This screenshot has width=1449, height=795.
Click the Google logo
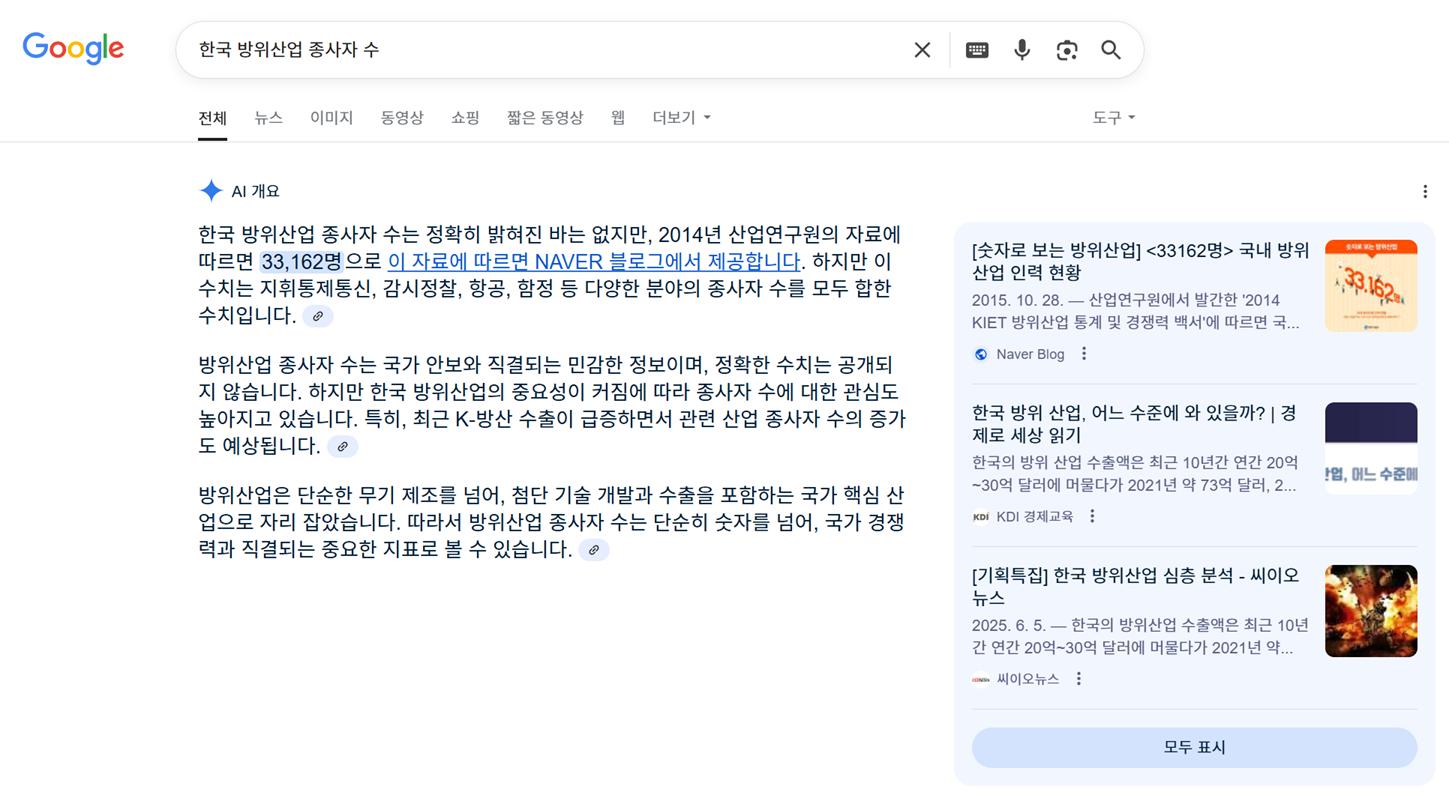click(x=73, y=48)
